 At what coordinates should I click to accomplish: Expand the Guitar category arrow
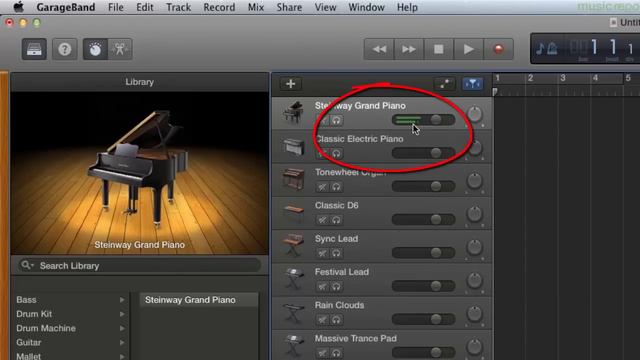coord(122,342)
